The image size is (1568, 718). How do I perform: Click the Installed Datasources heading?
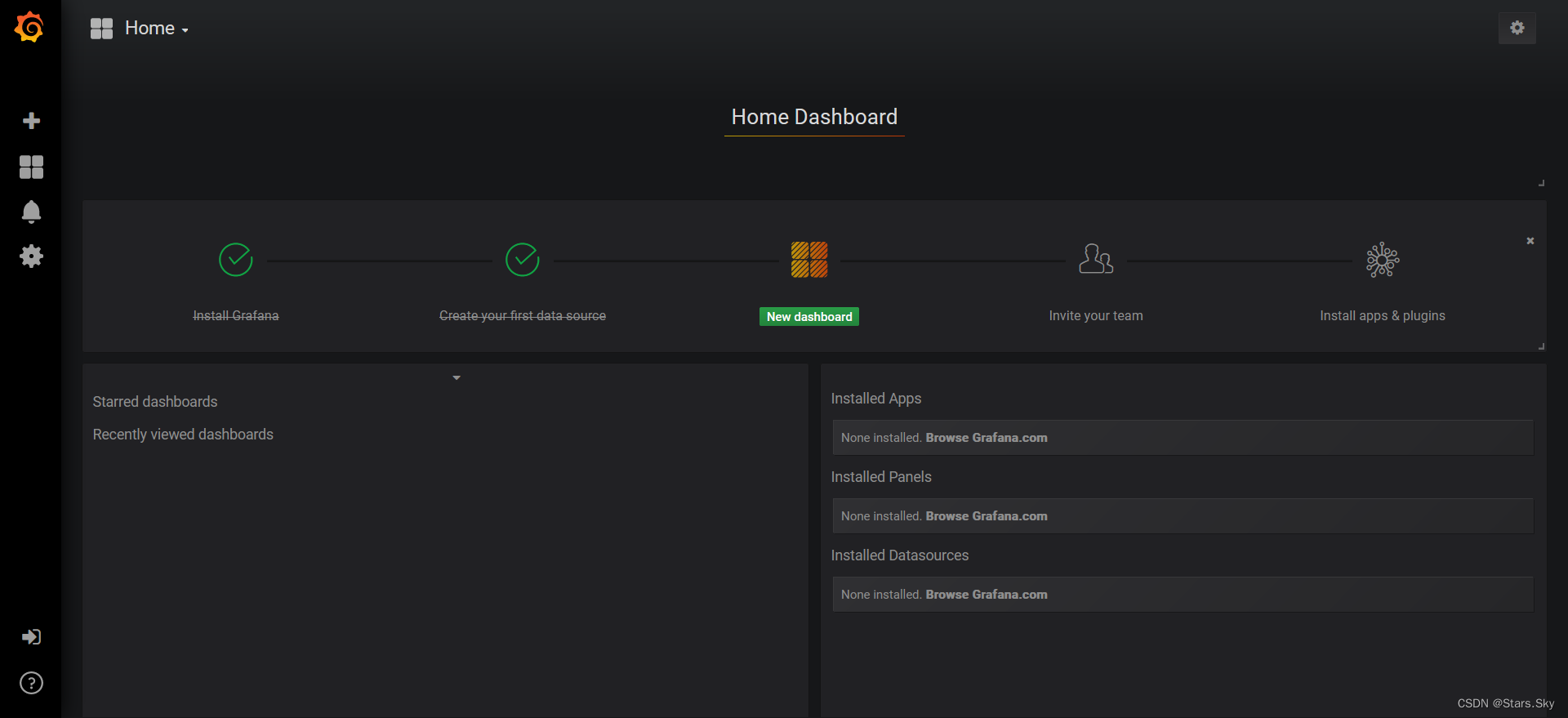click(x=900, y=555)
